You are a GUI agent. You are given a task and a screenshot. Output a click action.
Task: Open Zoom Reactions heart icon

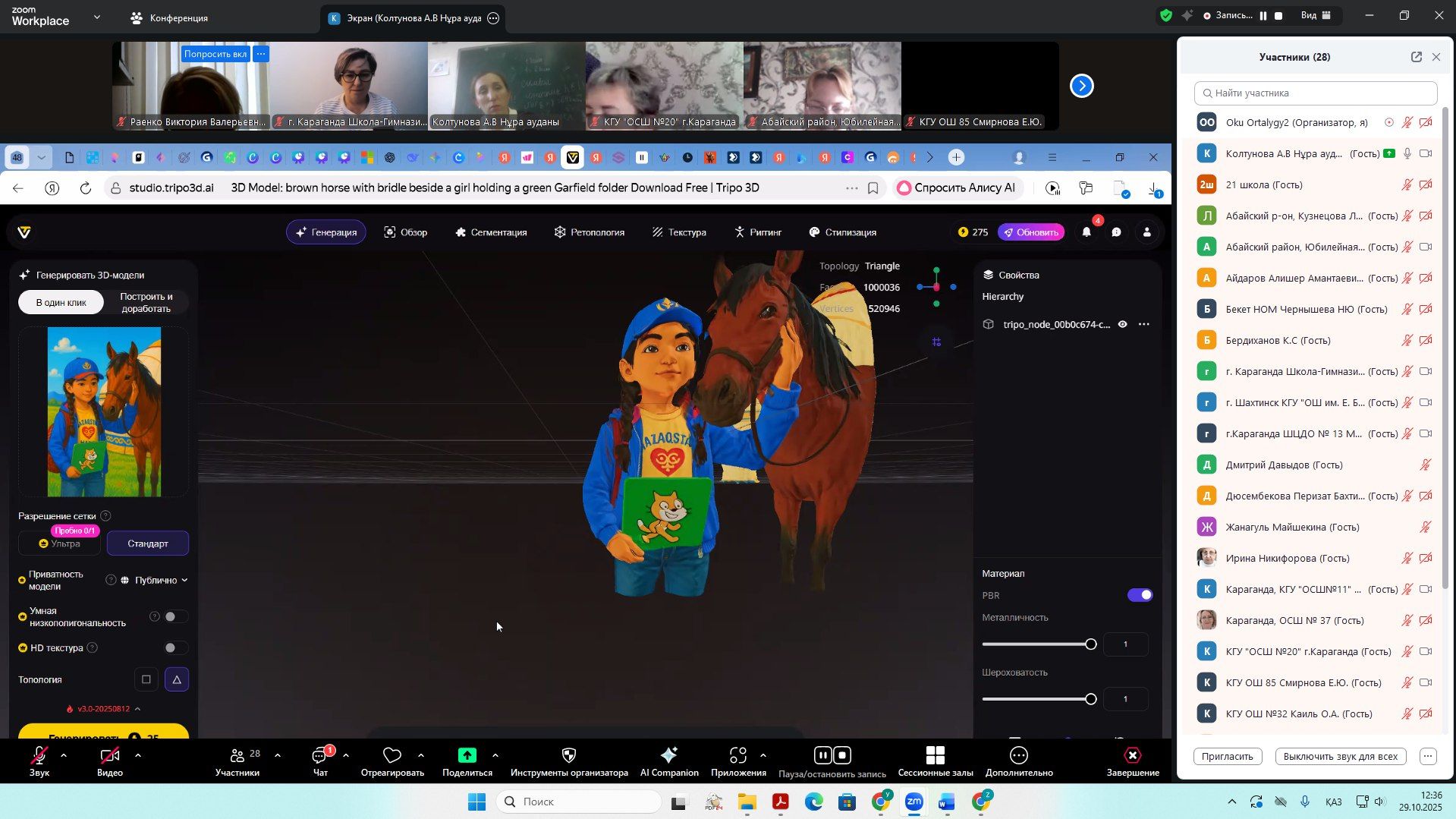[392, 761]
